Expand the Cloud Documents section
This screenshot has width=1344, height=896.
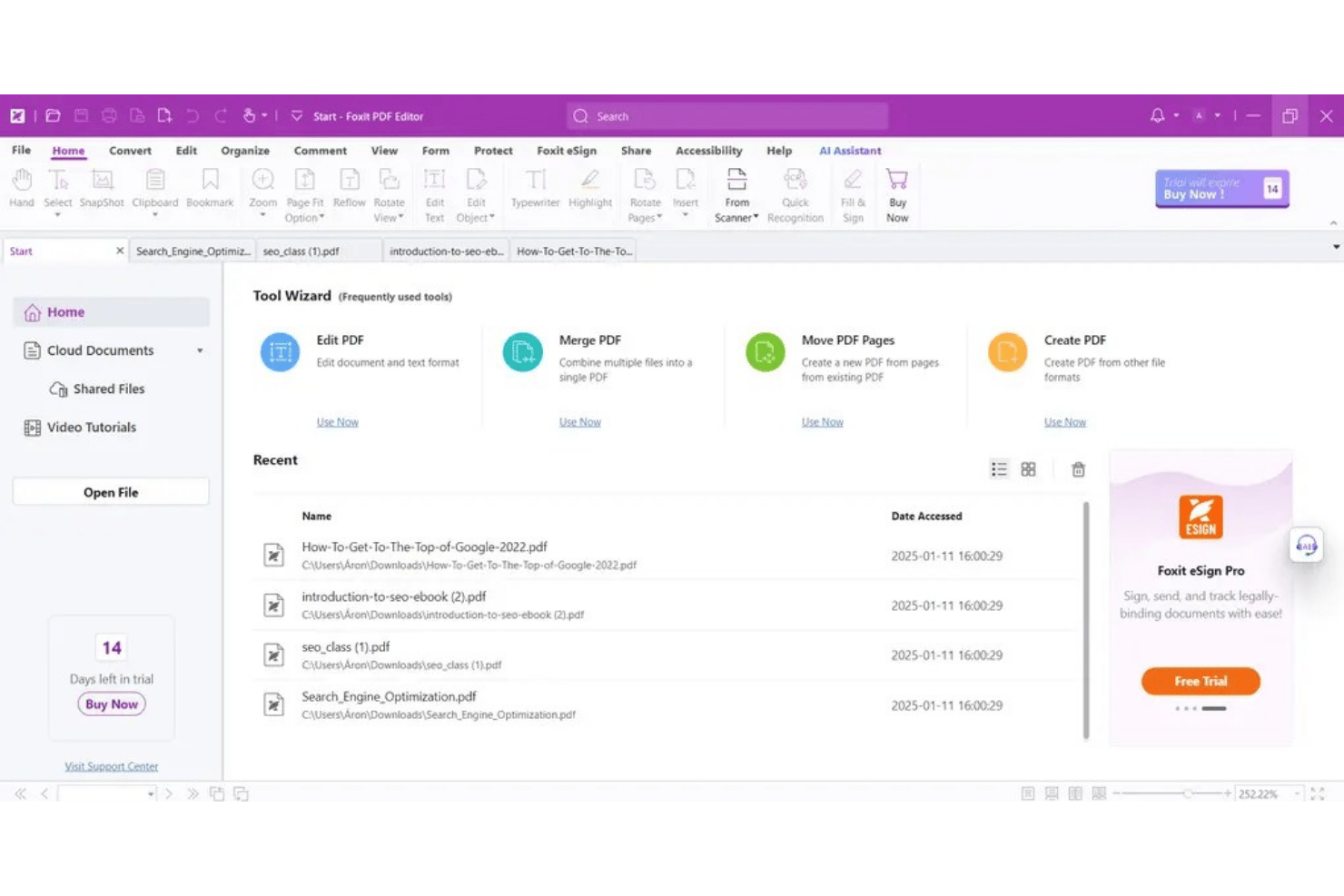tap(200, 351)
